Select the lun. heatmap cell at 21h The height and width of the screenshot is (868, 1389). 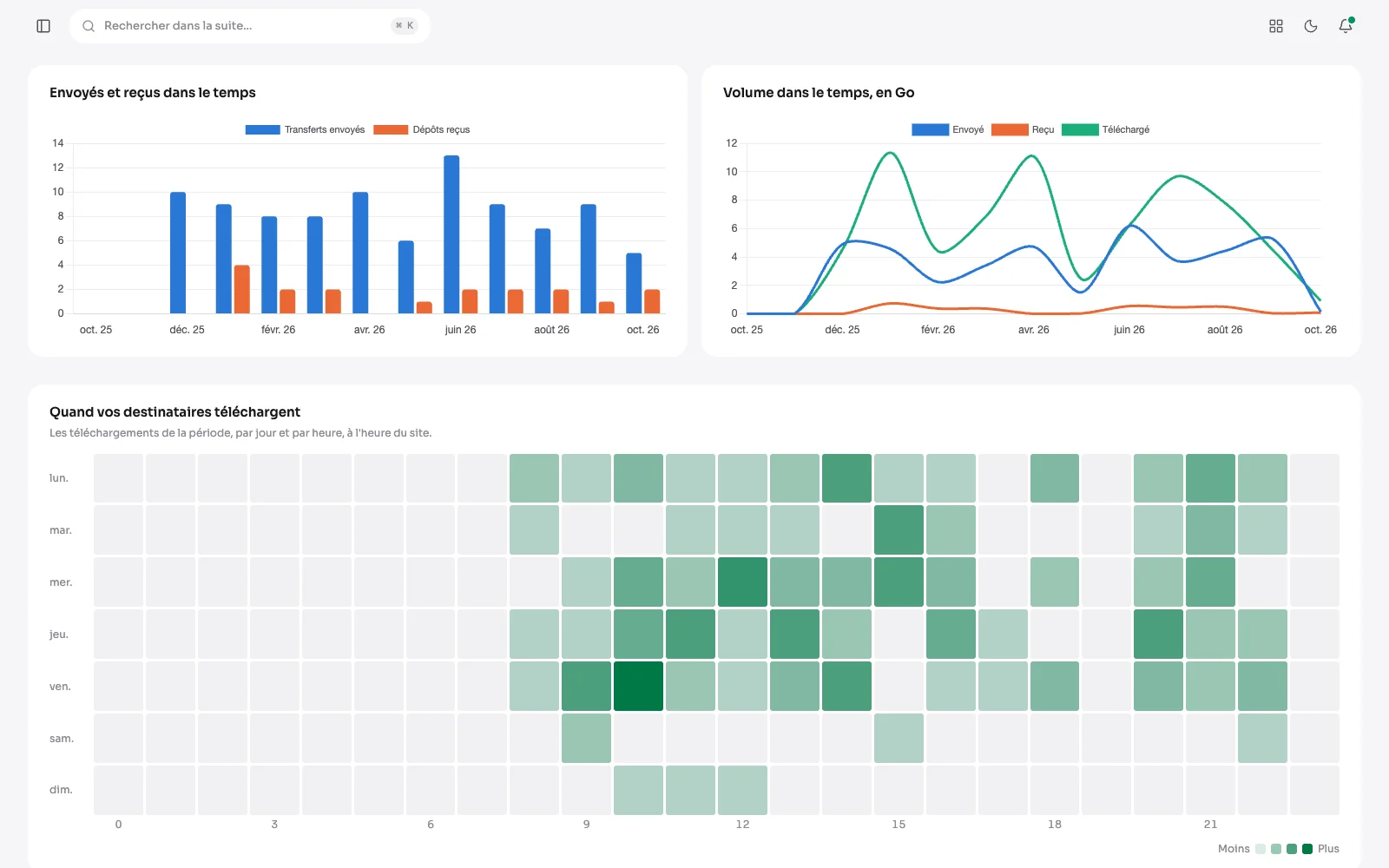tap(1210, 478)
